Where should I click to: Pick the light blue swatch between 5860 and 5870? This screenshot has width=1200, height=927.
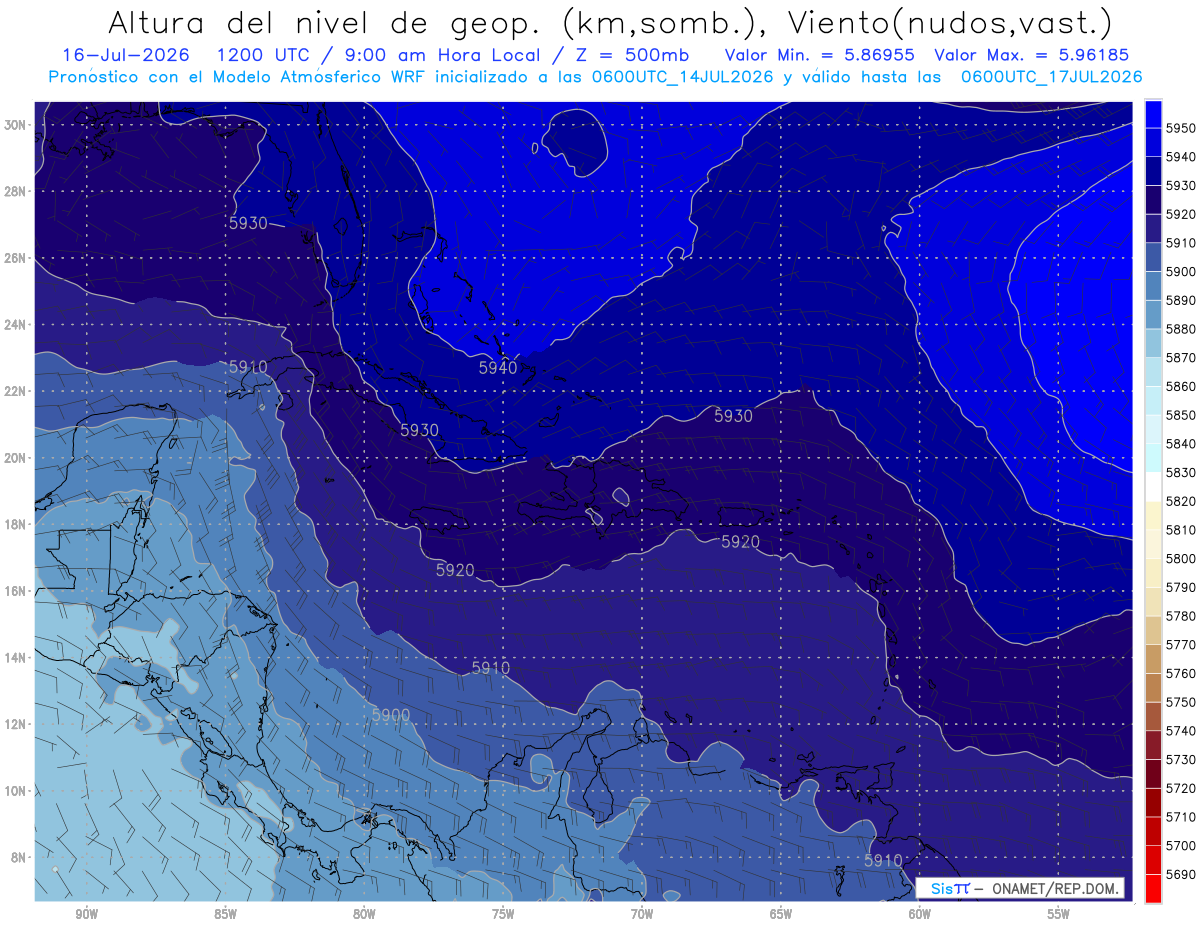pyautogui.click(x=1153, y=372)
